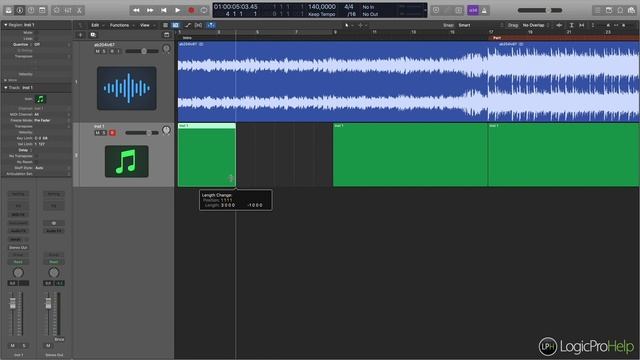This screenshot has height=360, width=640.
Task: Open Smart Controls button
Action: (57, 10)
